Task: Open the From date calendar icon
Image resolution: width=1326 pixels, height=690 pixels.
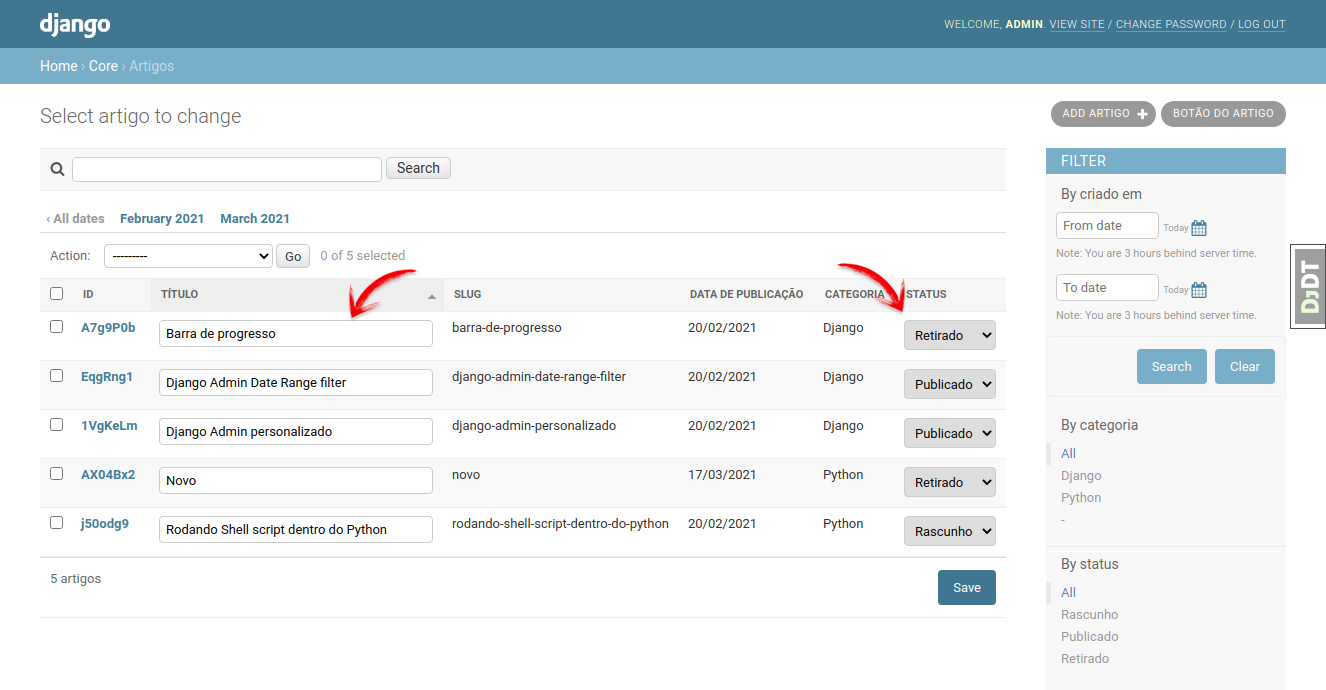Action: pos(1199,228)
